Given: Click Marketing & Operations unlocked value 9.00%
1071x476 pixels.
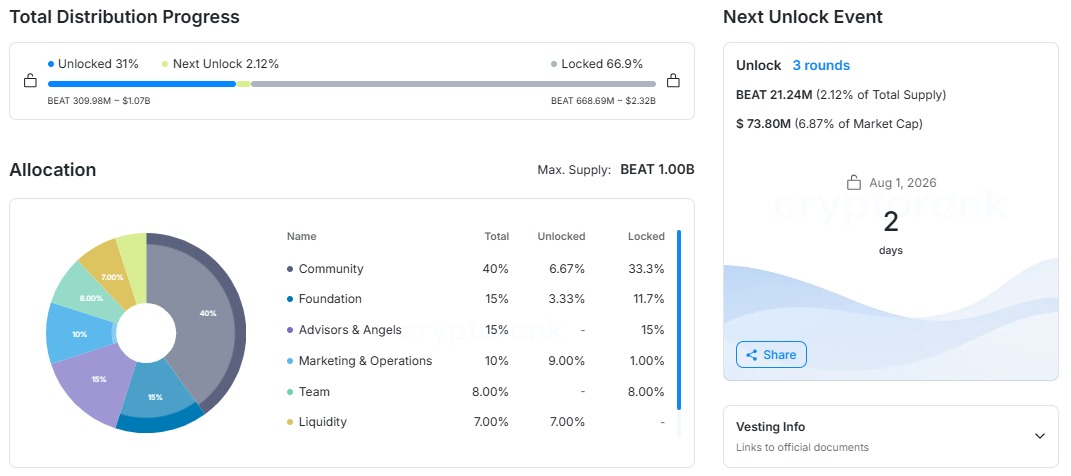Looking at the screenshot, I should (x=566, y=361).
